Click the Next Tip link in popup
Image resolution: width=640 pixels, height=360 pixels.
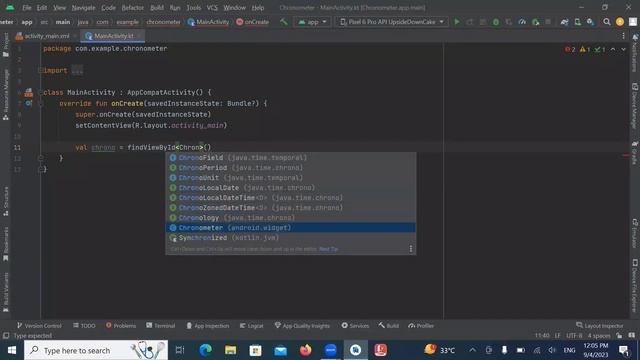click(x=329, y=249)
